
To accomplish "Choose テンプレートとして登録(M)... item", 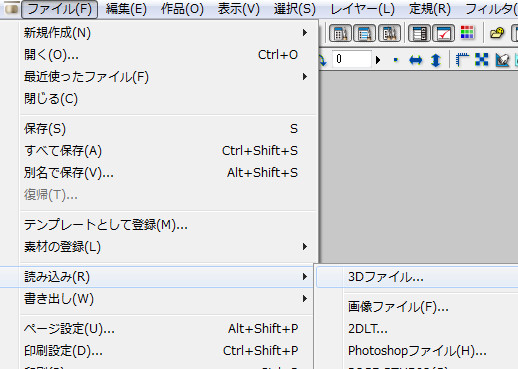I will (x=166, y=225).
